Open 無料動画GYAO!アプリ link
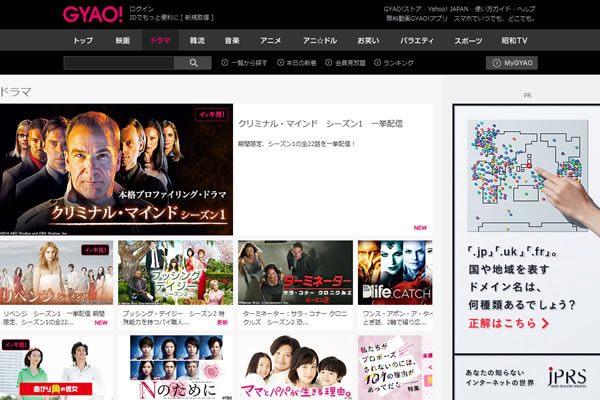600x400 pixels. (x=416, y=18)
